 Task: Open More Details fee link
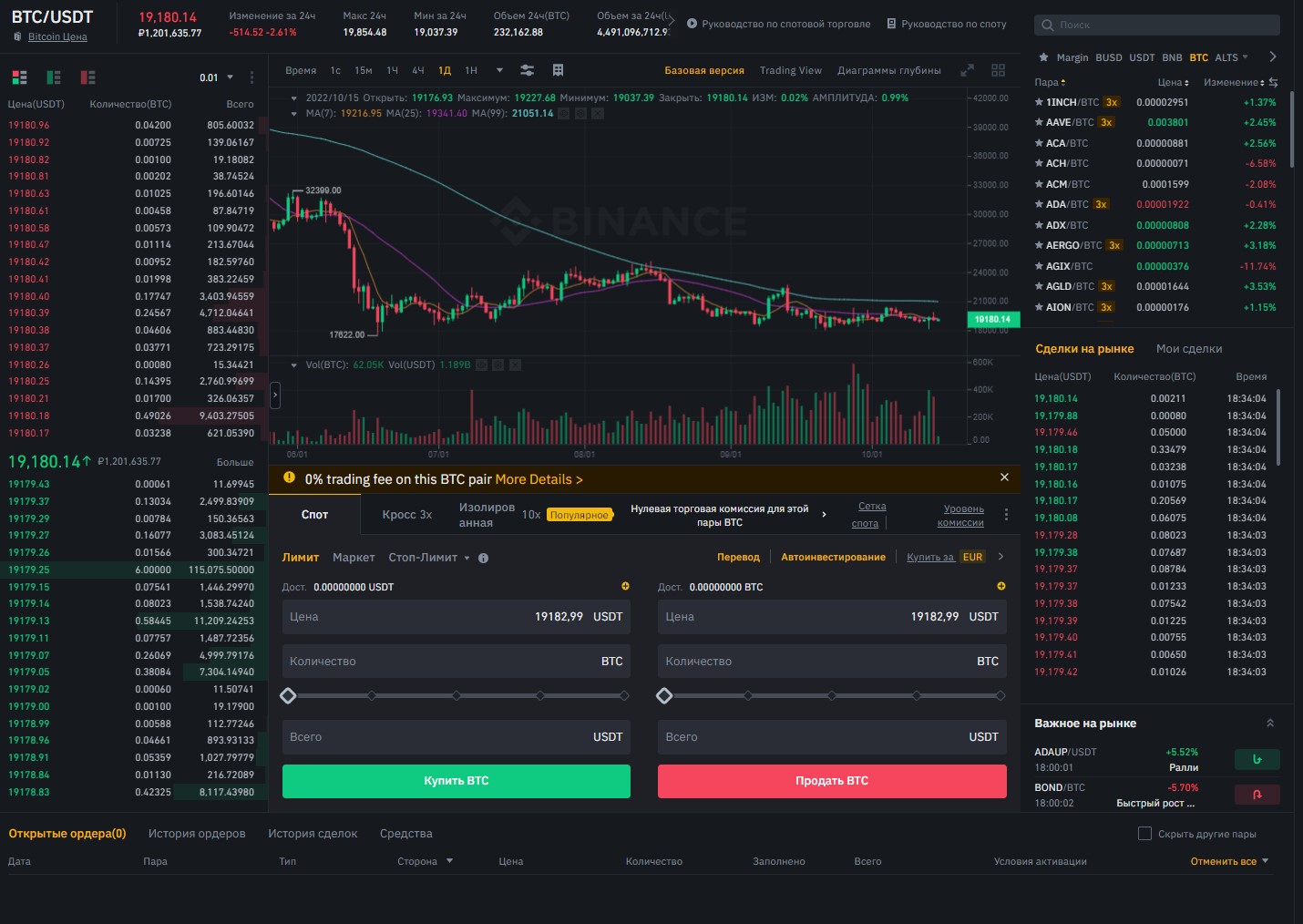(539, 479)
